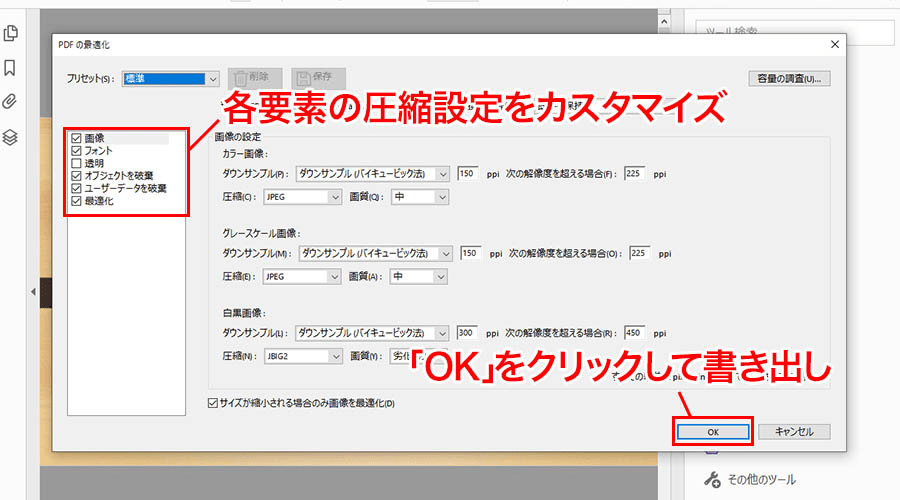Toggle the 画像 checkbox
Viewport: 900px width, 500px height.
(x=76, y=138)
